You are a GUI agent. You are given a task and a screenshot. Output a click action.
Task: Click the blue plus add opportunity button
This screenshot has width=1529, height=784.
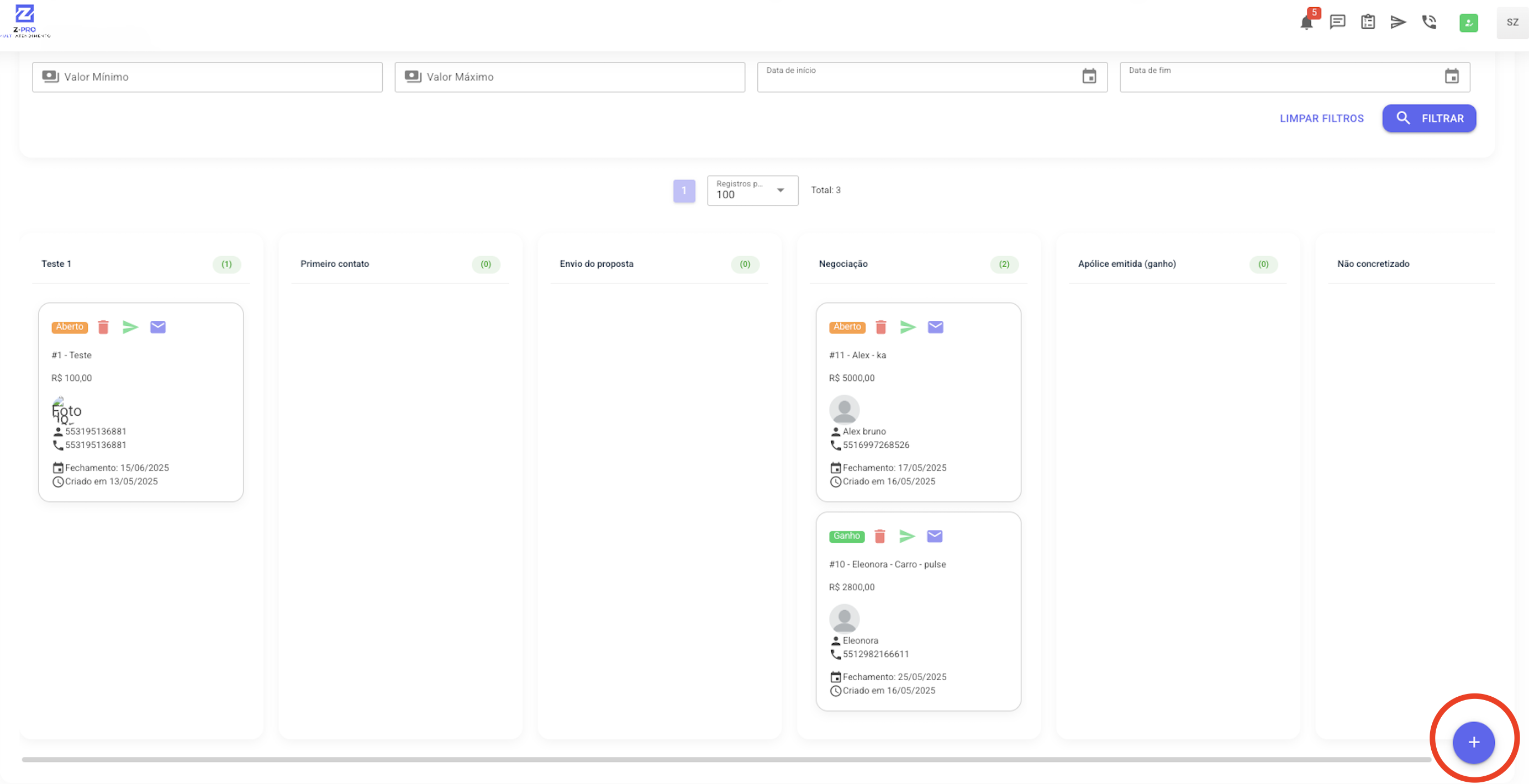[1473, 743]
